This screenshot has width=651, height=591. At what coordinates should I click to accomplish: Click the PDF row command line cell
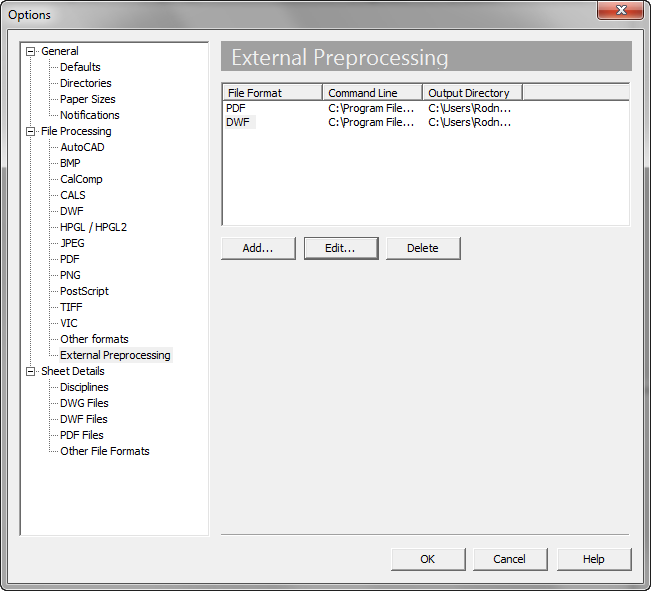[371, 108]
